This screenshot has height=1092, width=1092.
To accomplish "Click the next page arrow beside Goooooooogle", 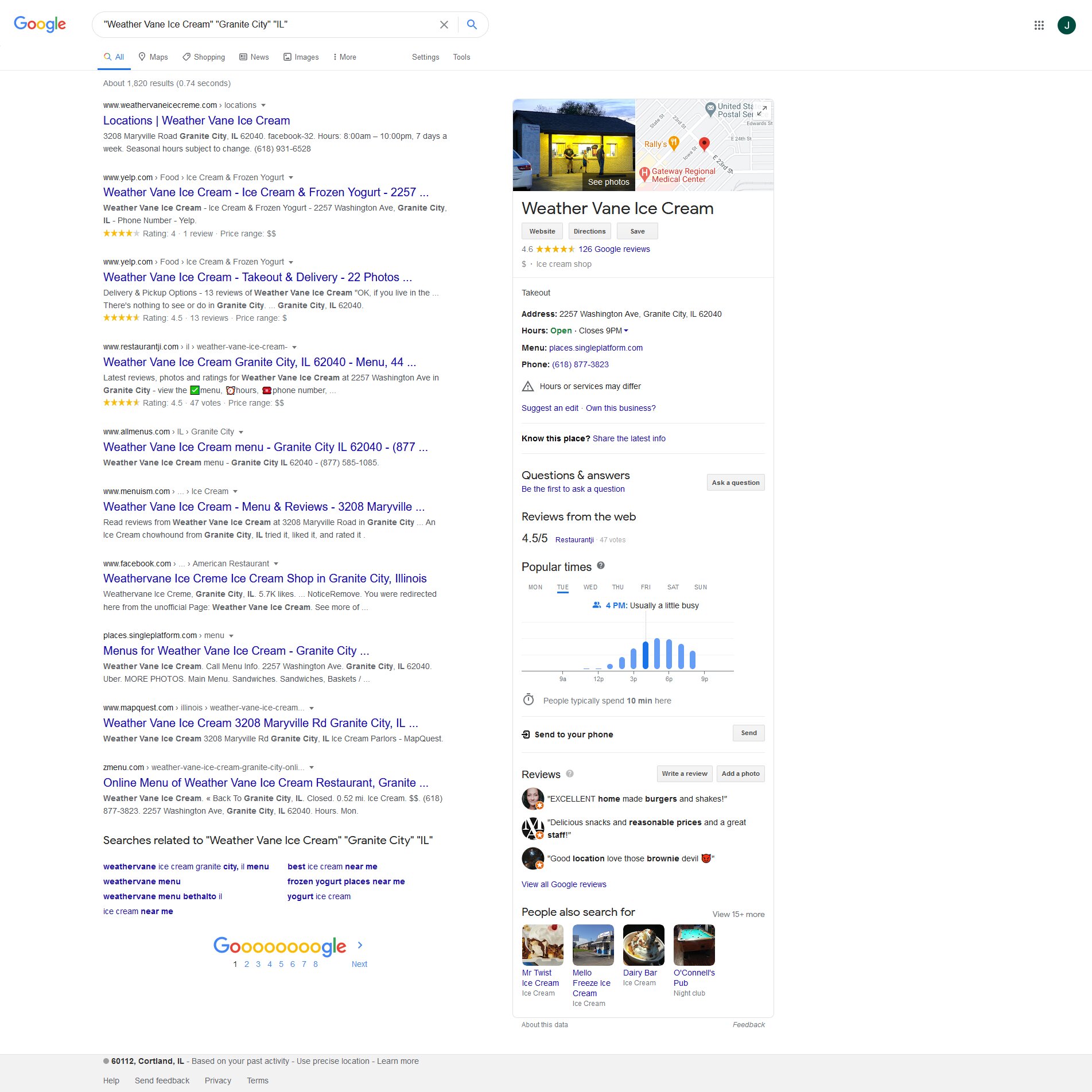I will click(x=360, y=945).
